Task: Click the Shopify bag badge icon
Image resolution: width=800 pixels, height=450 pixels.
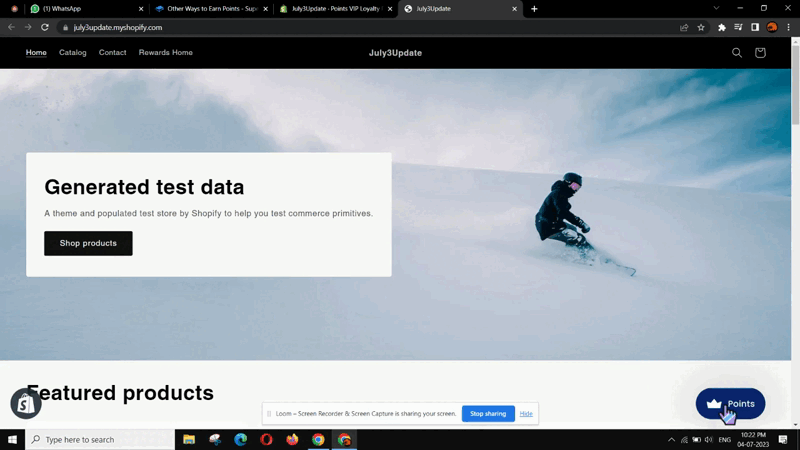Action: point(25,403)
